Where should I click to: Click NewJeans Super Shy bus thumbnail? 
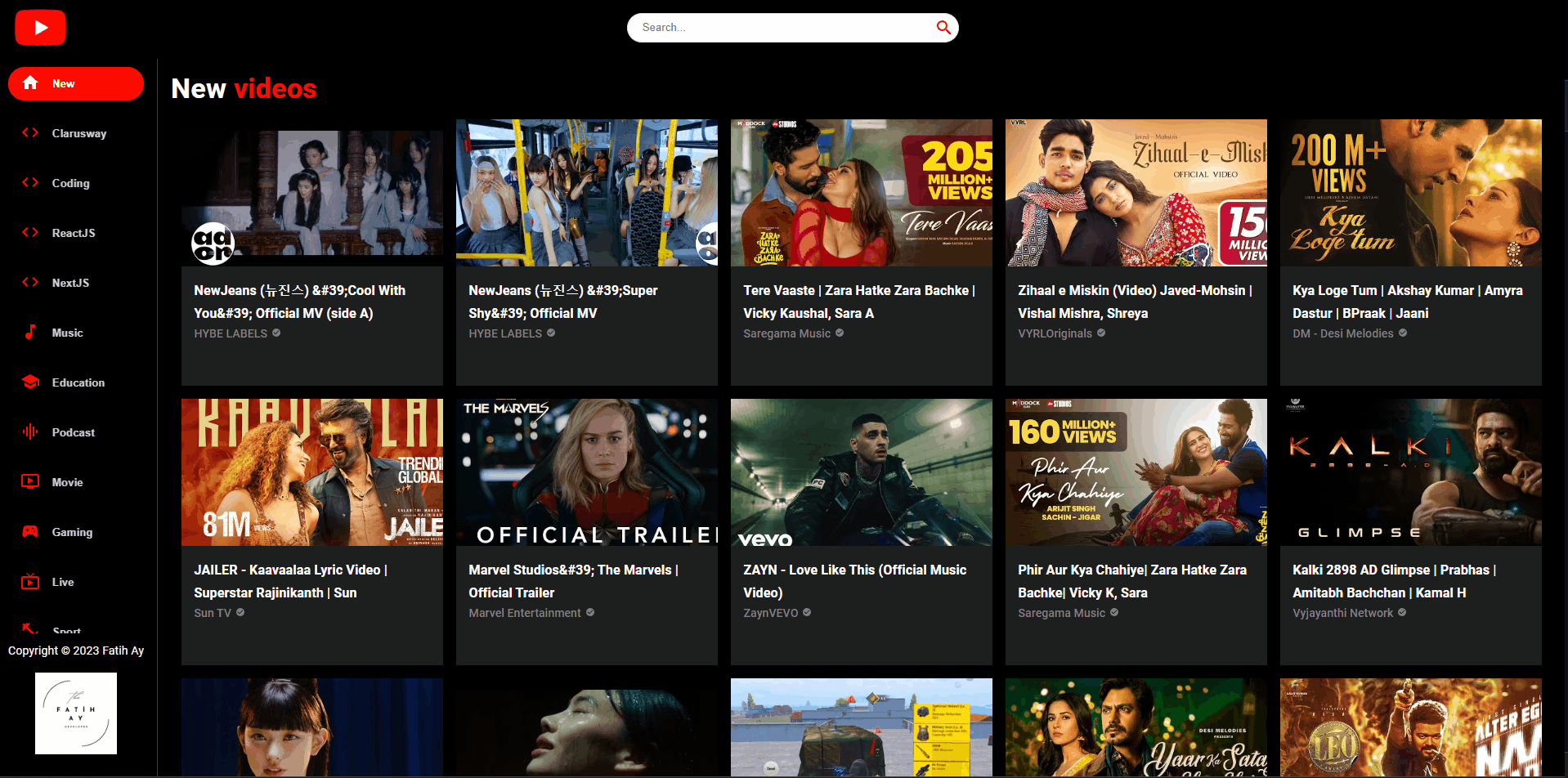pyautogui.click(x=587, y=193)
